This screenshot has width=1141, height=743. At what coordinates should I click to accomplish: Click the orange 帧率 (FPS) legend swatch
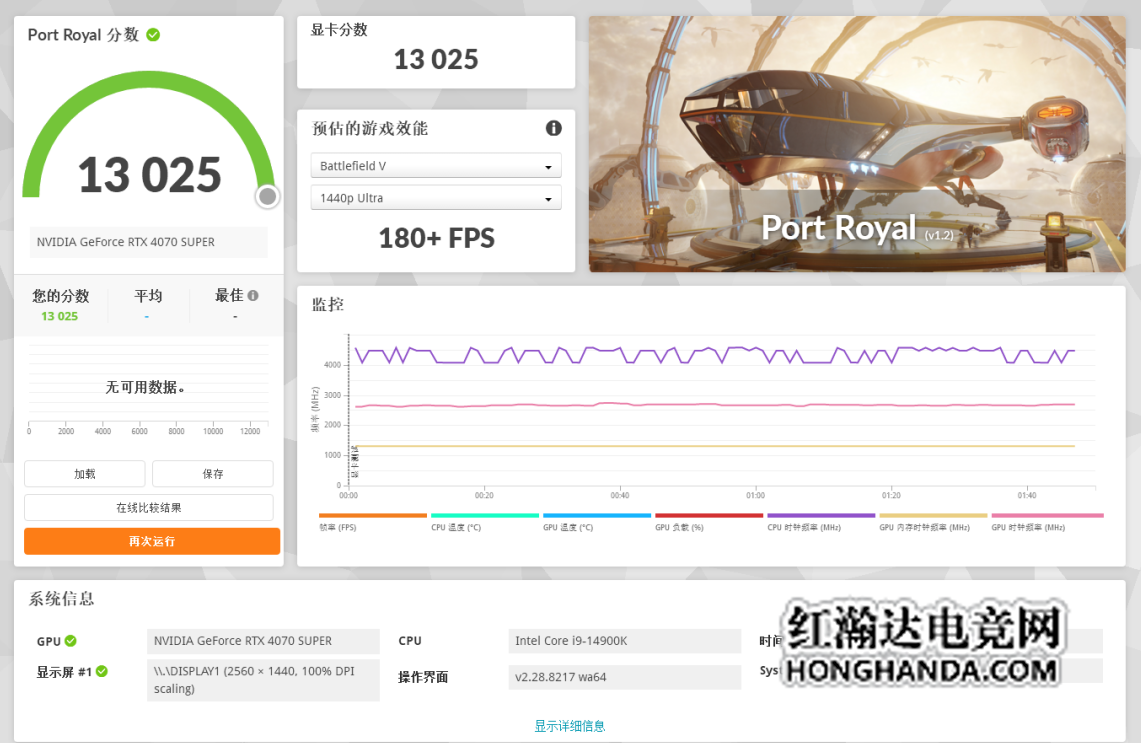372,516
